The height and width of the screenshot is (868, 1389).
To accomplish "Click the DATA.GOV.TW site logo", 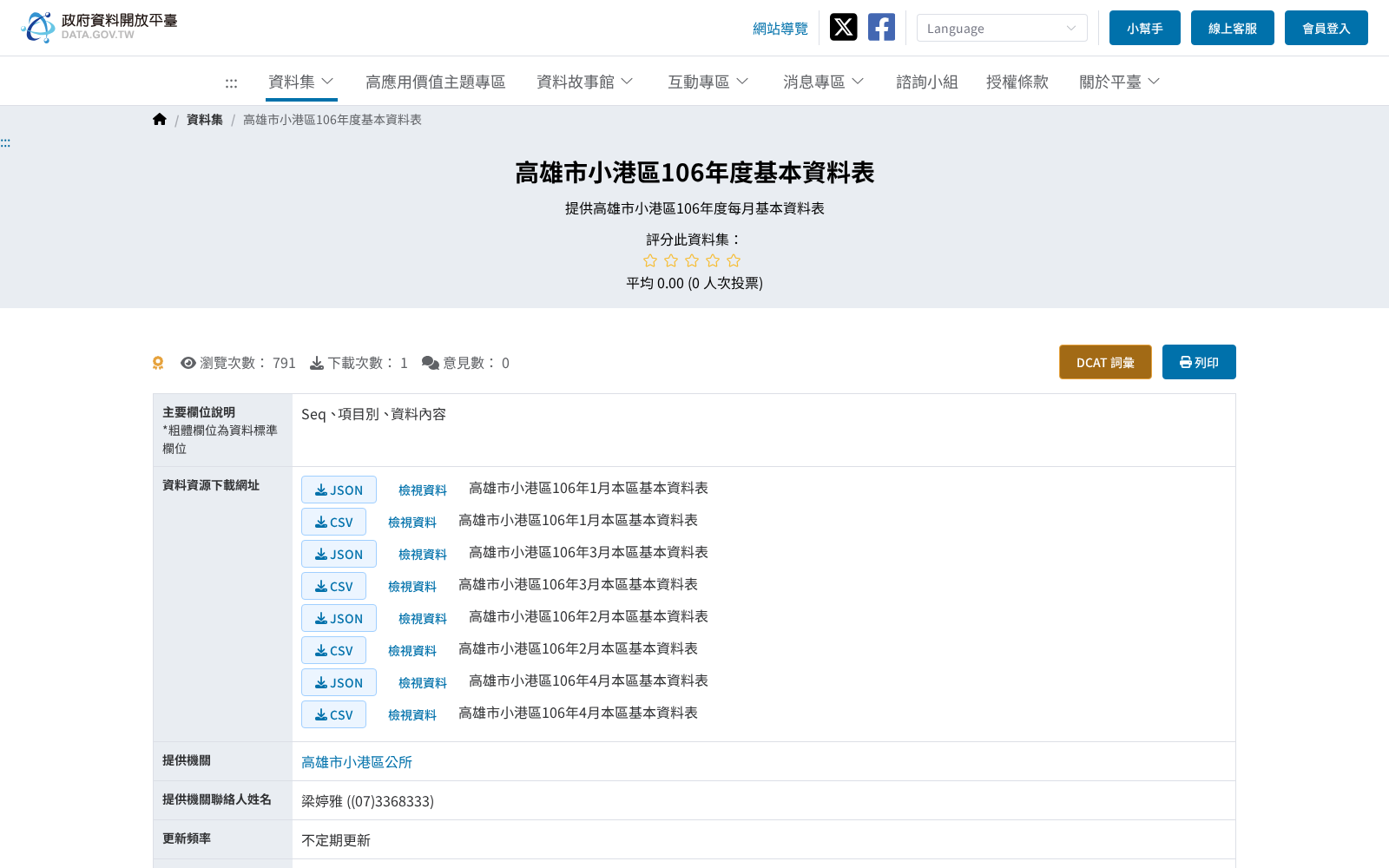I will [x=99, y=27].
